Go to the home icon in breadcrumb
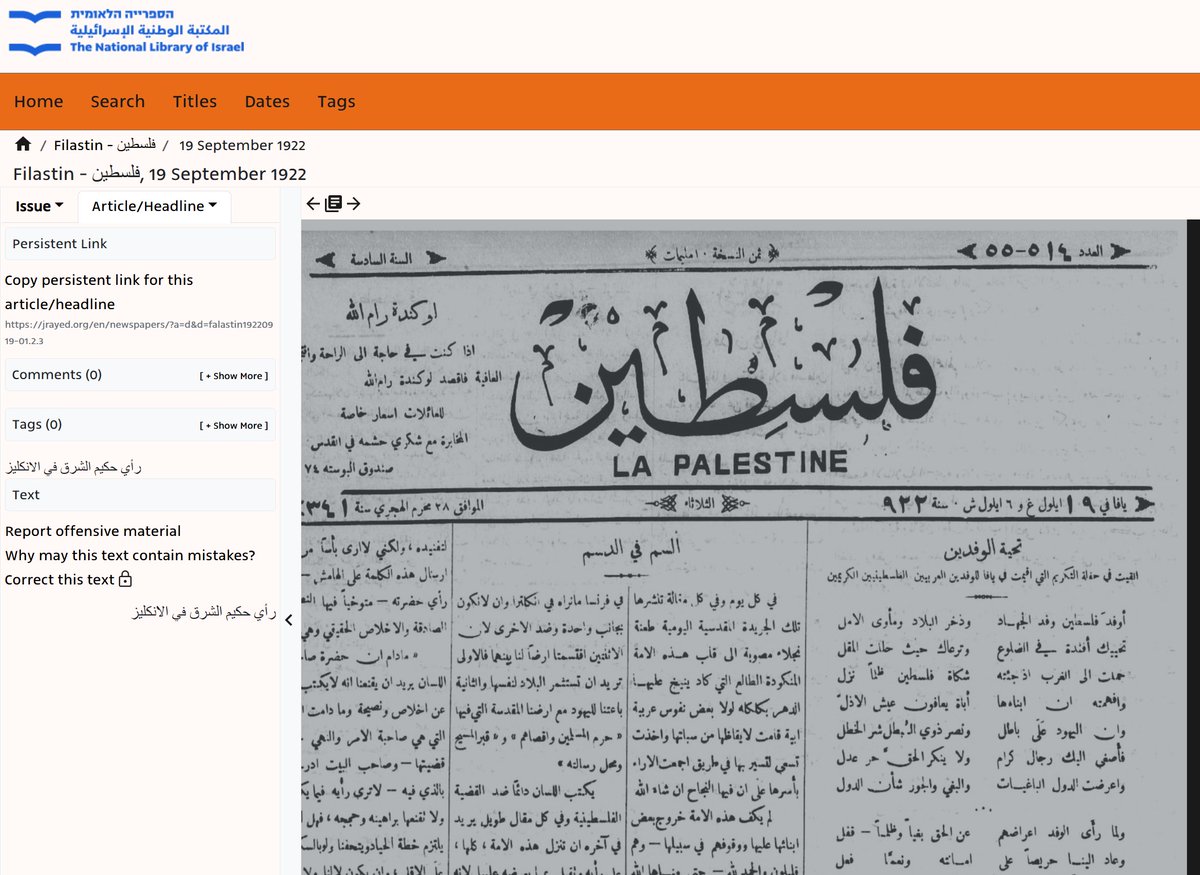Image resolution: width=1200 pixels, height=875 pixels. pos(23,145)
